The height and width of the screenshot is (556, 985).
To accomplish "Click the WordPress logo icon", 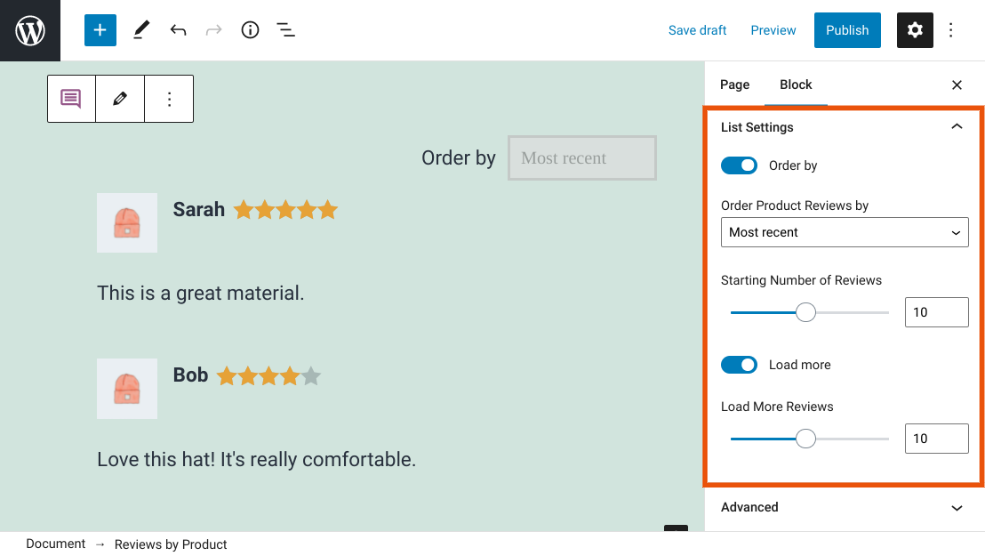I will (30, 30).
